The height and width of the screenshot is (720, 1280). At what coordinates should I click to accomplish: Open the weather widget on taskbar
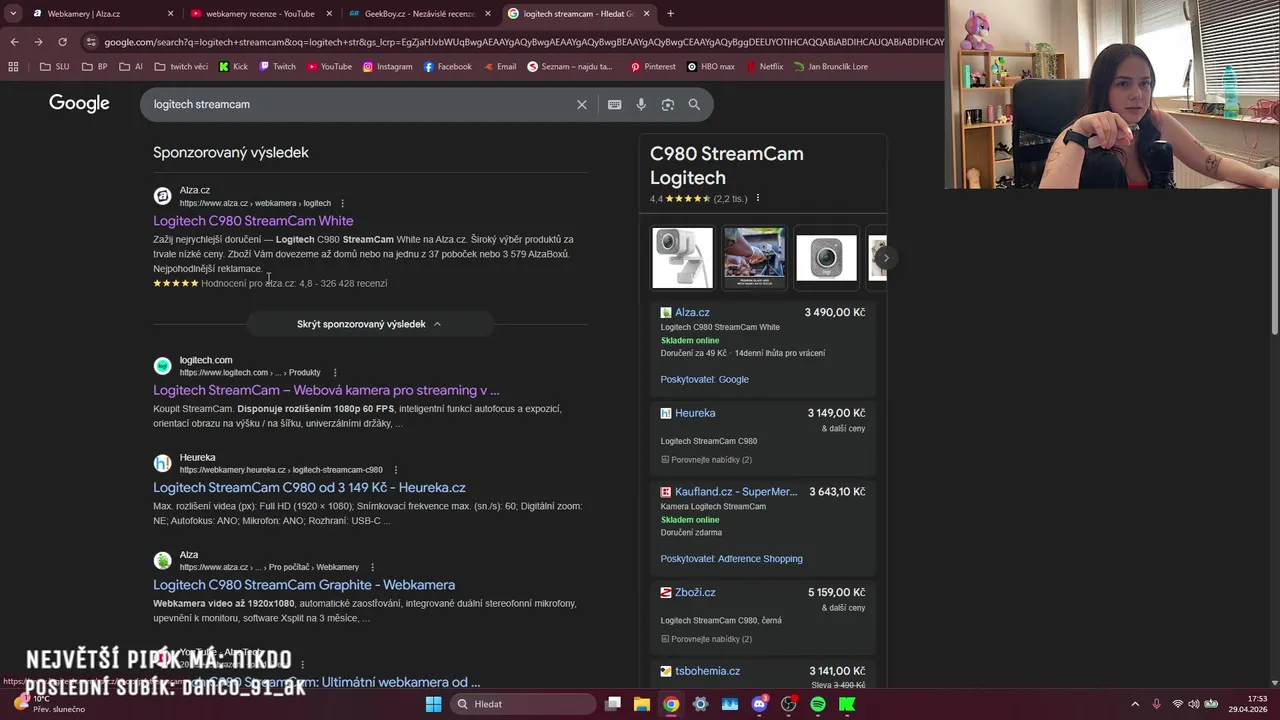50,704
